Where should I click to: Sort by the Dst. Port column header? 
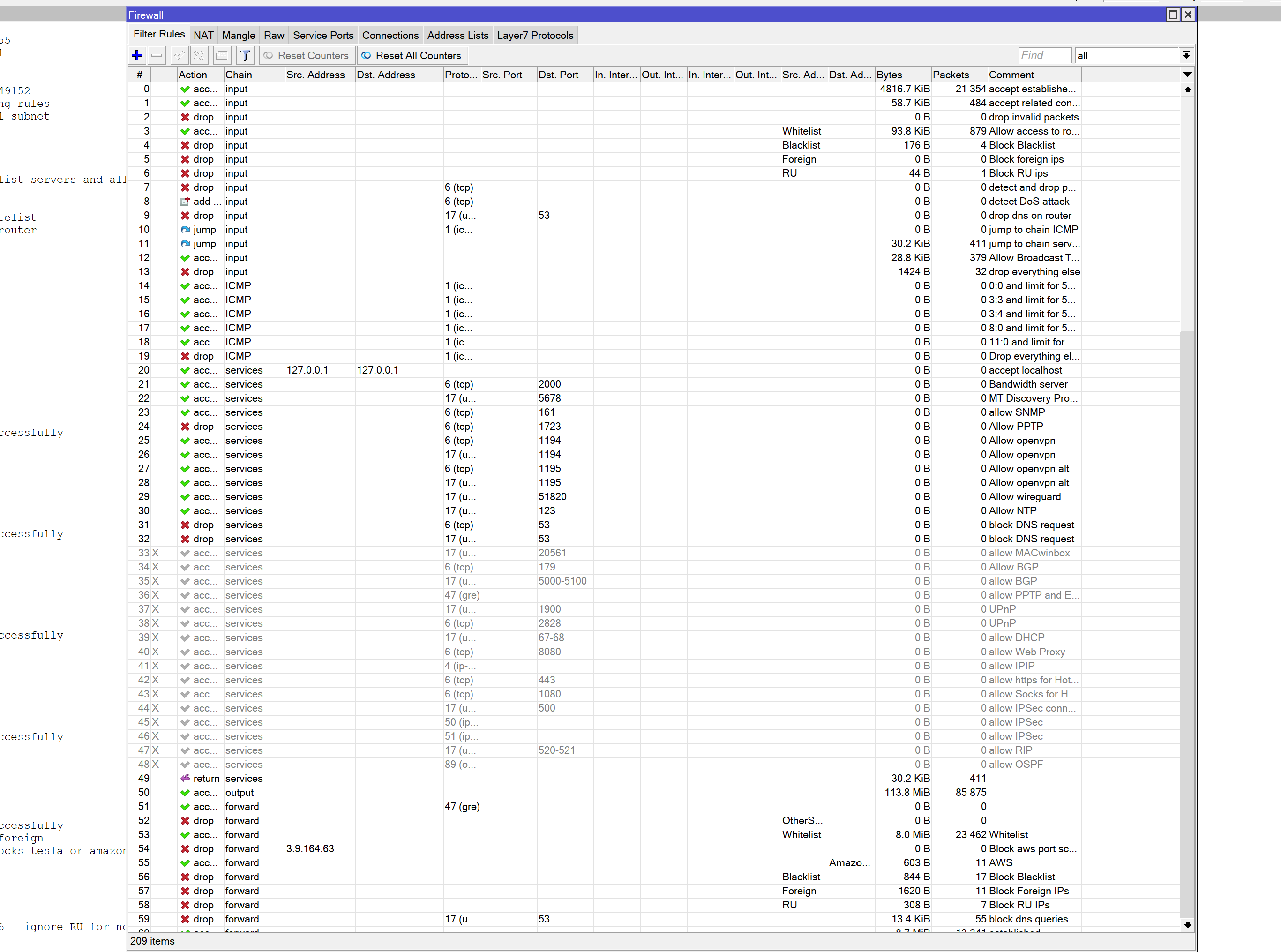pyautogui.click(x=565, y=75)
